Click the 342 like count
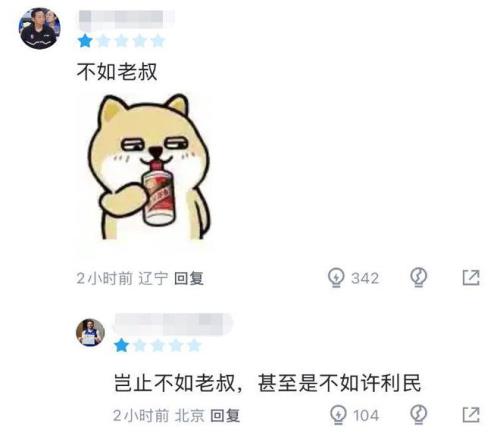This screenshot has width=500, height=440. point(365,278)
